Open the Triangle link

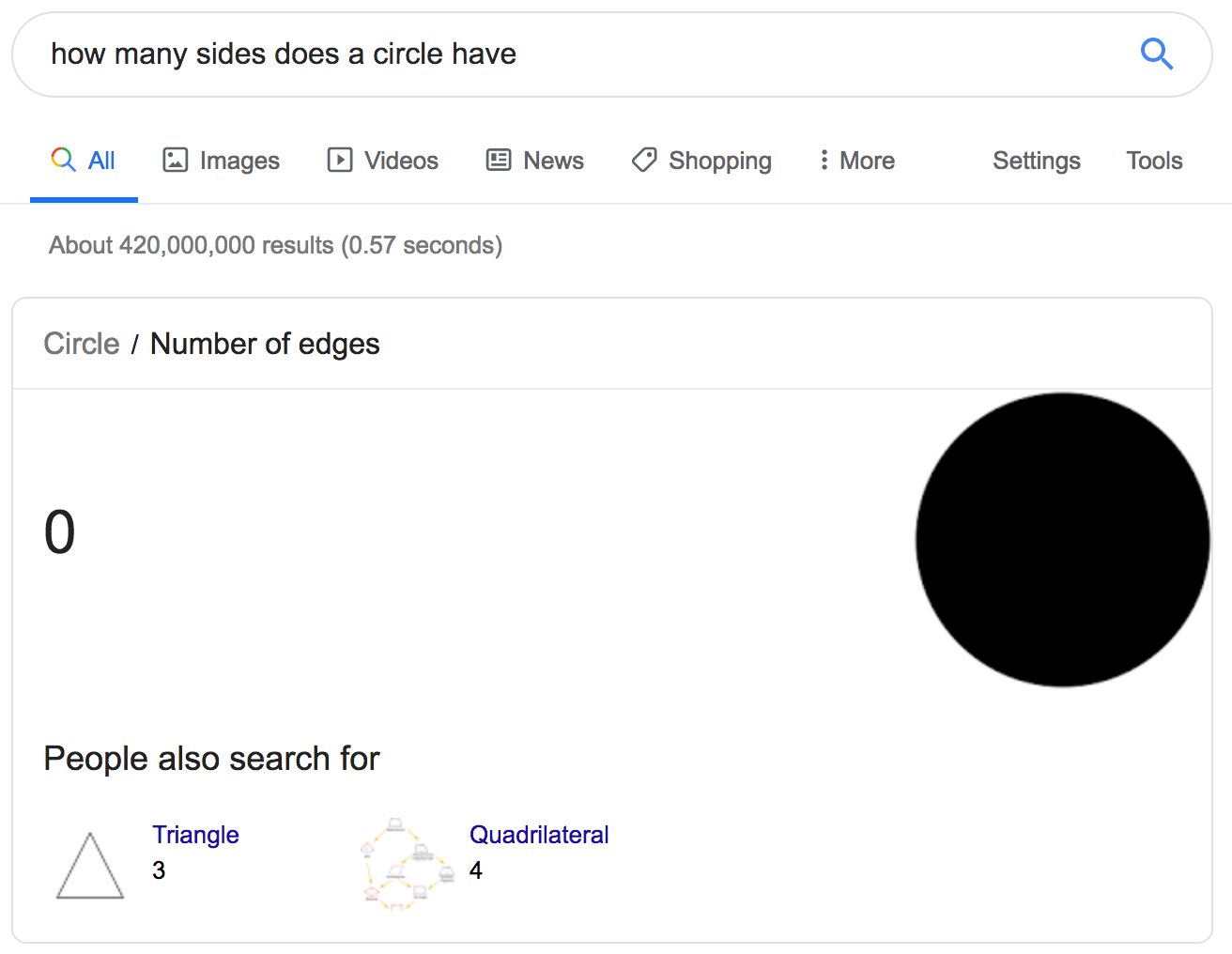[195, 835]
